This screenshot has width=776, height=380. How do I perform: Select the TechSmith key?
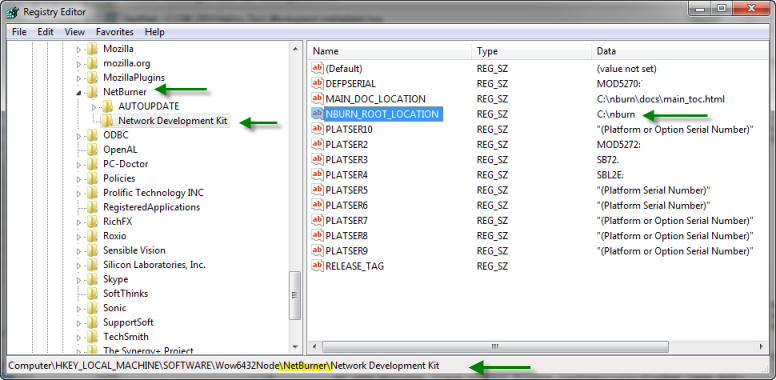tap(126, 336)
